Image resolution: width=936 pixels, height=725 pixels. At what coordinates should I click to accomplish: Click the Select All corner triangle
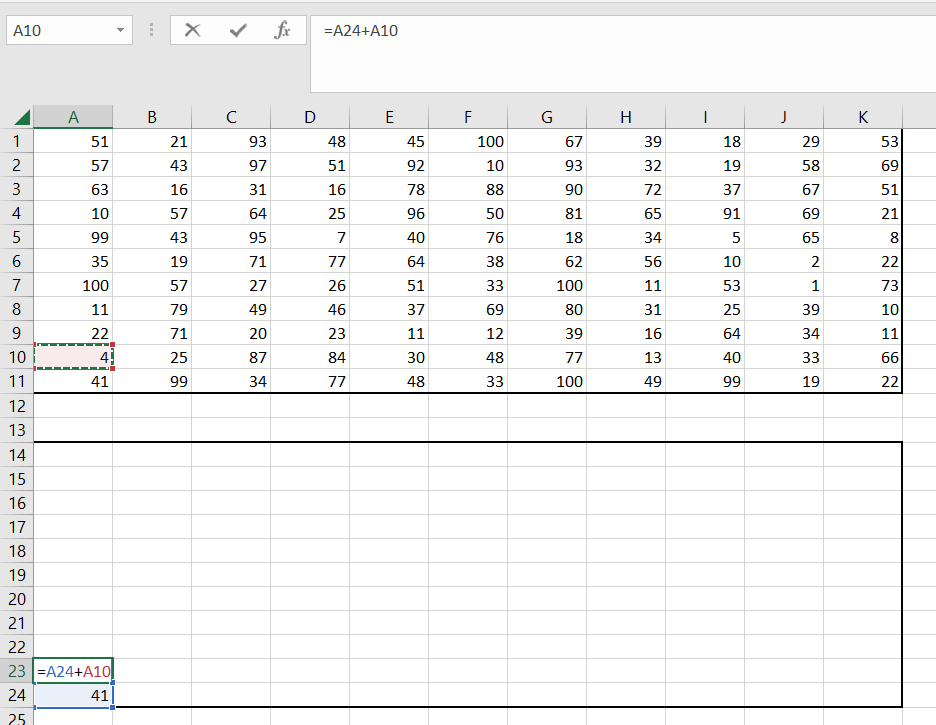pos(22,118)
